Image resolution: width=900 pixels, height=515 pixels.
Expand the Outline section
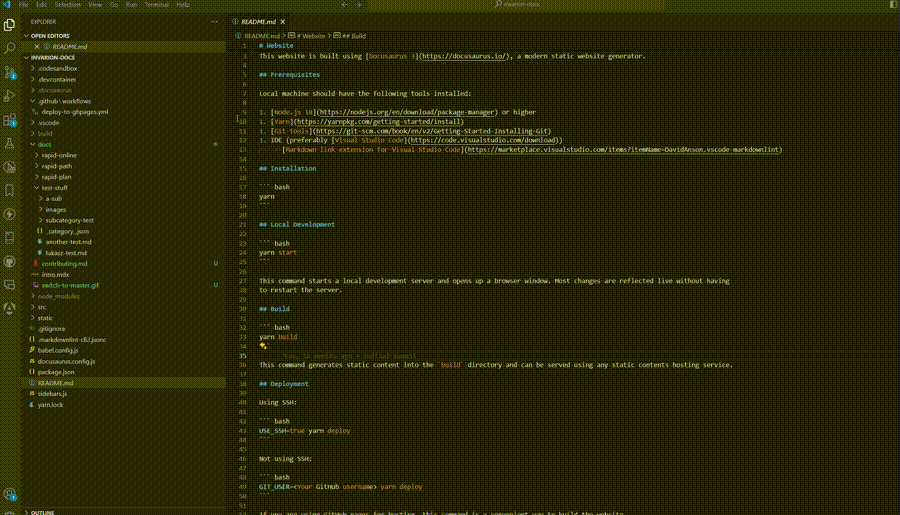(x=26, y=512)
